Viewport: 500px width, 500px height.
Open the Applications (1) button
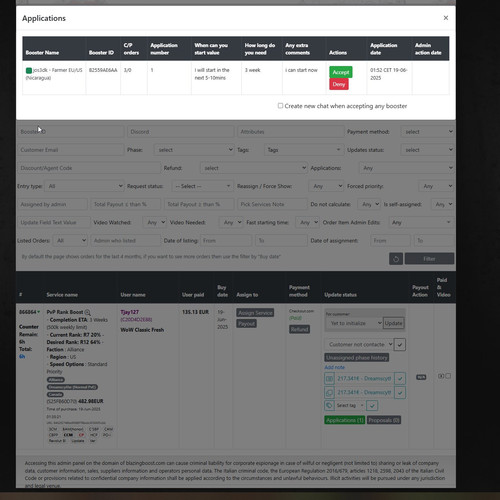pos(345,420)
